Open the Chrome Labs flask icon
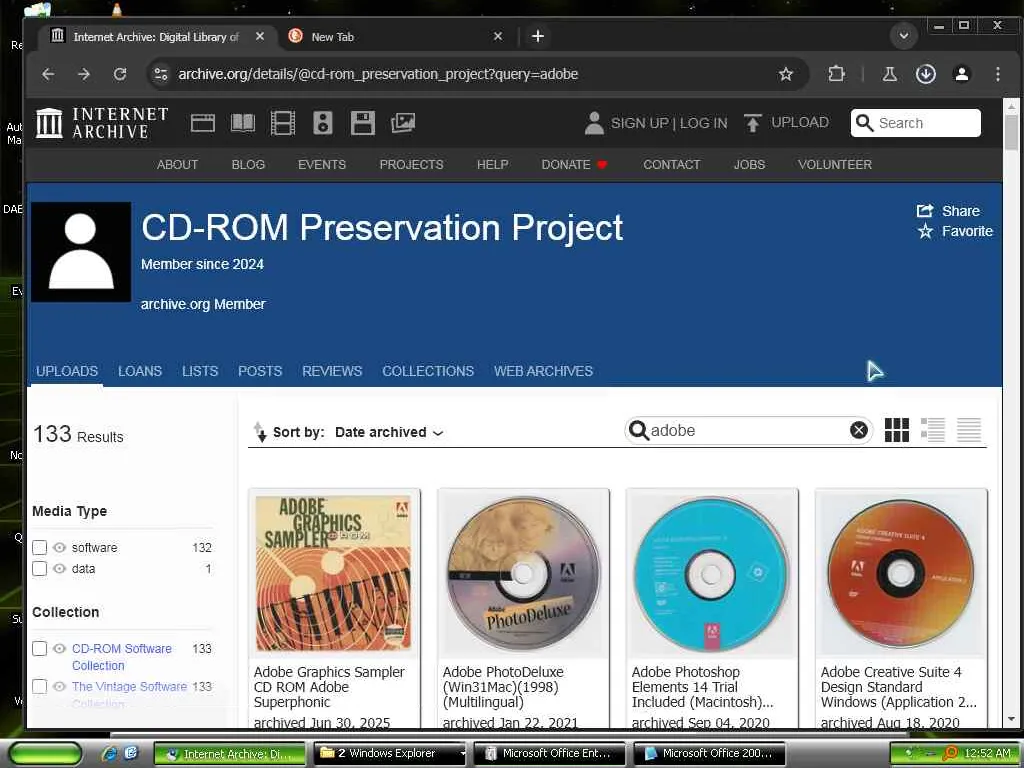The image size is (1024, 768). 889,74
